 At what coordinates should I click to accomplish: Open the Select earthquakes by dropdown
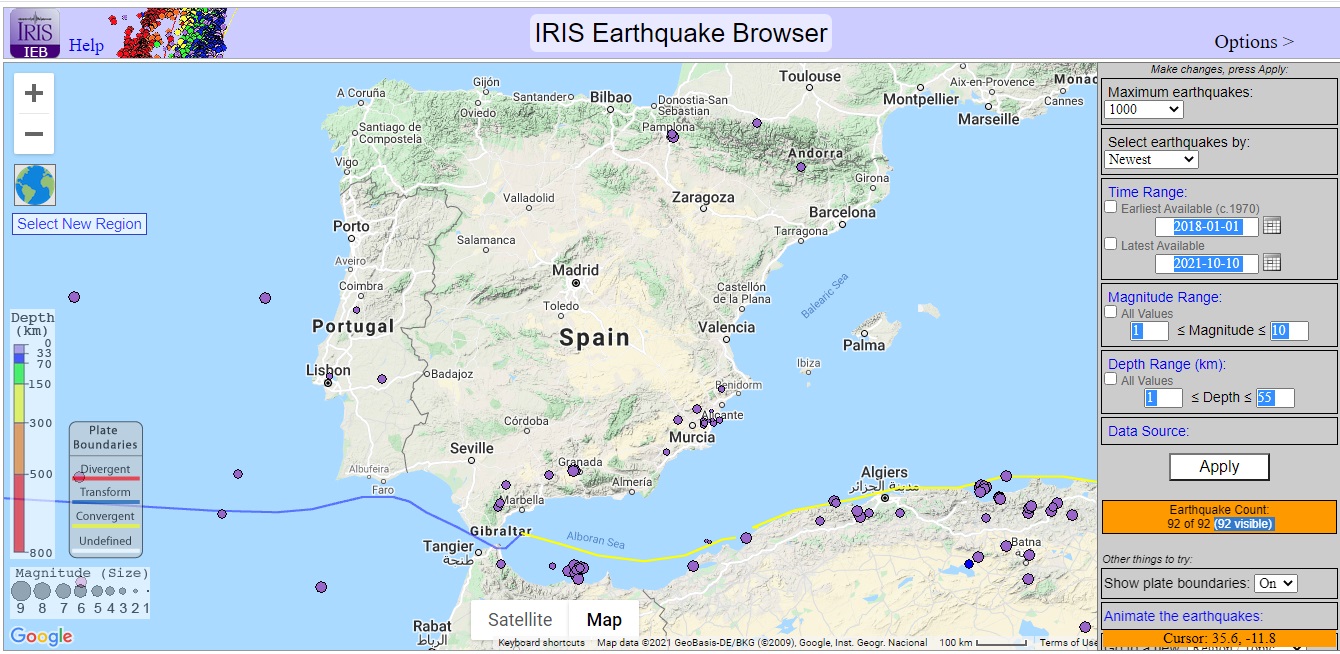pyautogui.click(x=1151, y=159)
